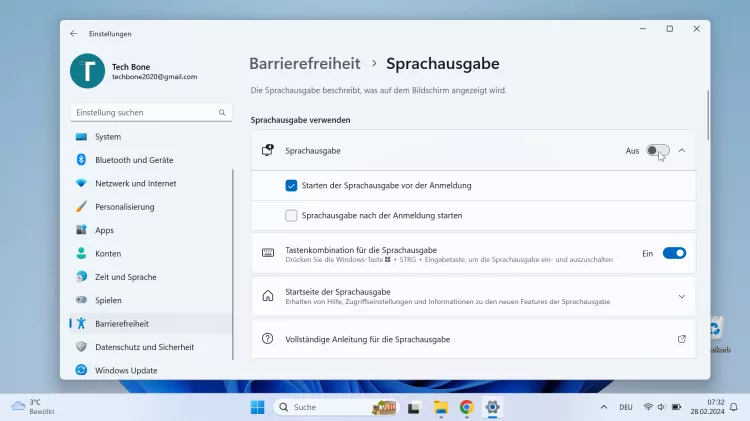Click the home icon of Startseite row
This screenshot has width=750, height=421.
click(268, 296)
